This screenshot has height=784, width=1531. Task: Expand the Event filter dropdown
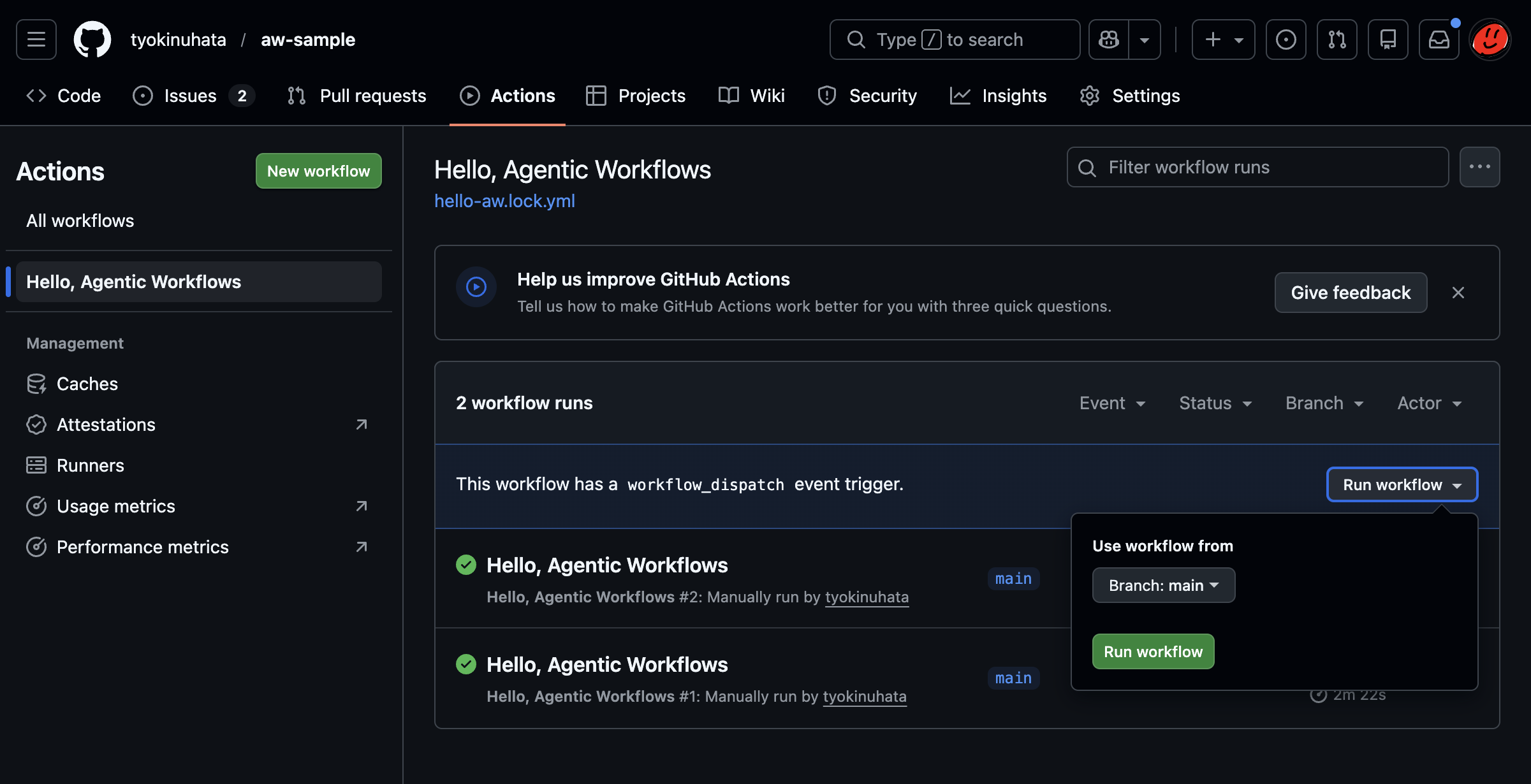point(1112,403)
